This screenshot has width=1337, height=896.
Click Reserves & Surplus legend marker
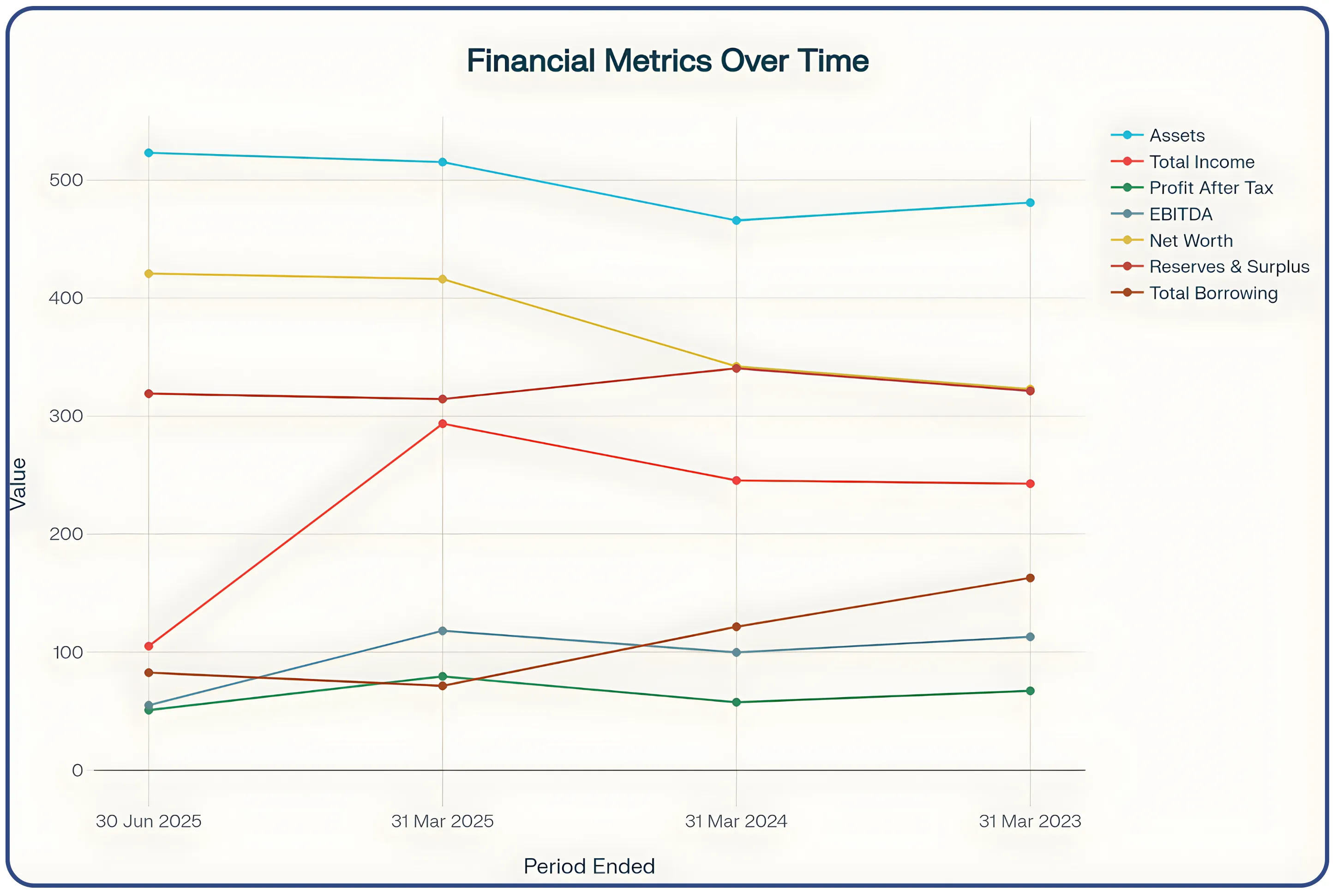point(1127,266)
